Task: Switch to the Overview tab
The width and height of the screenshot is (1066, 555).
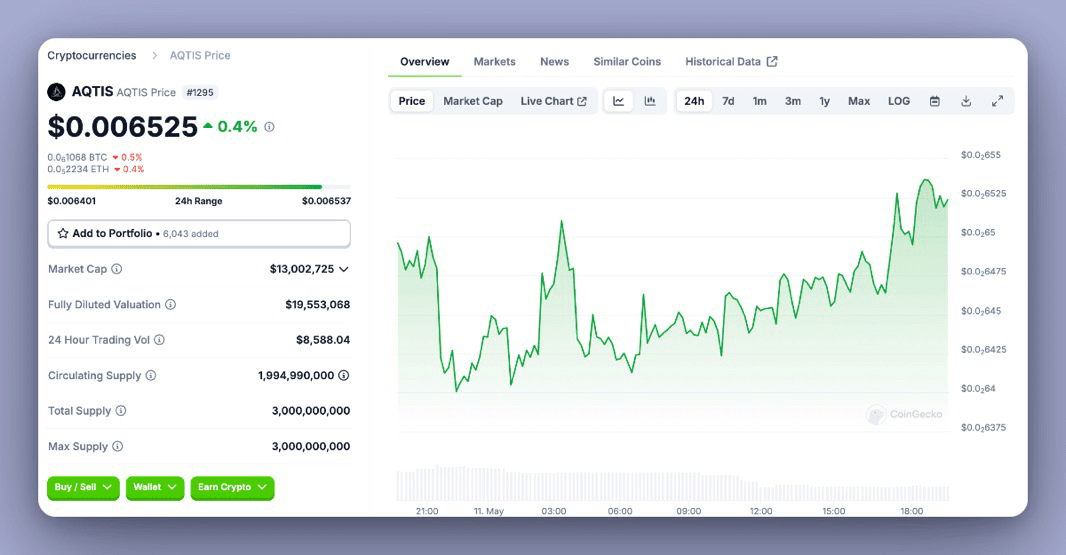Action: point(425,61)
